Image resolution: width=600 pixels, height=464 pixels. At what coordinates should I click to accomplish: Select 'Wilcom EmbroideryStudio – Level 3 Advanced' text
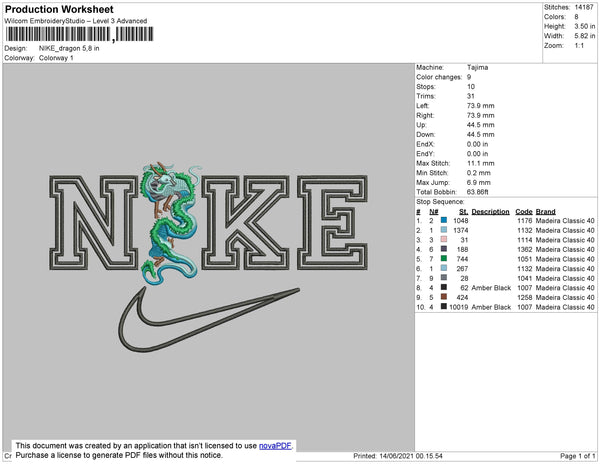point(76,21)
